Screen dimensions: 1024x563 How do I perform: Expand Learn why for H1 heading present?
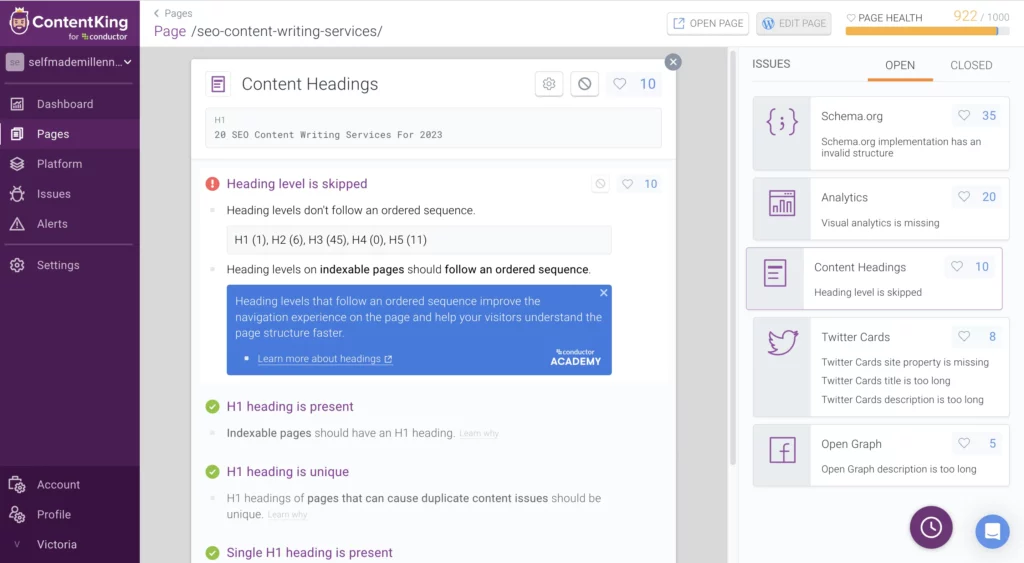479,434
